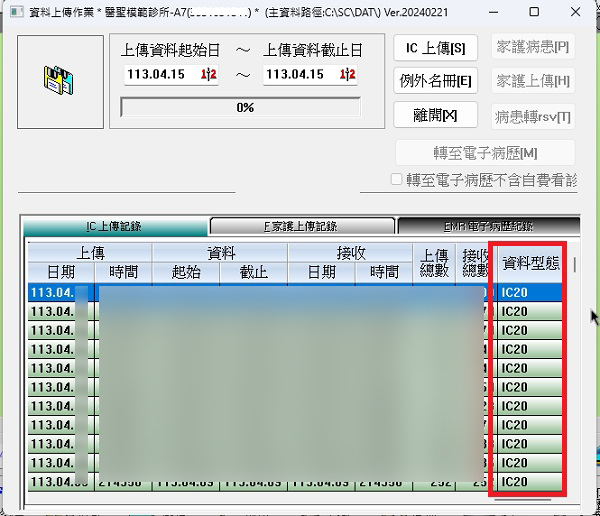
Task: Open the EMR 電子病歷紀錄 tab
Action: point(487,227)
